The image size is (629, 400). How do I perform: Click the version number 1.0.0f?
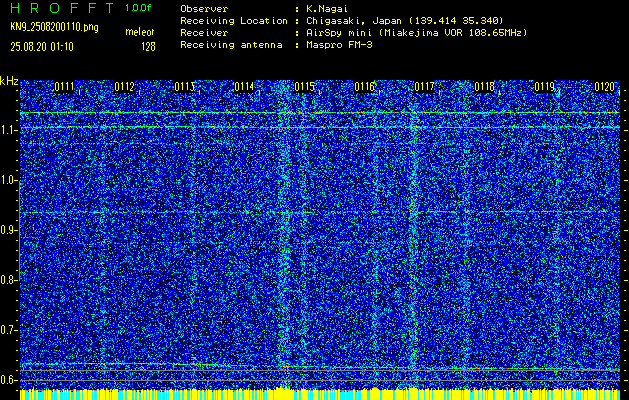click(138, 8)
